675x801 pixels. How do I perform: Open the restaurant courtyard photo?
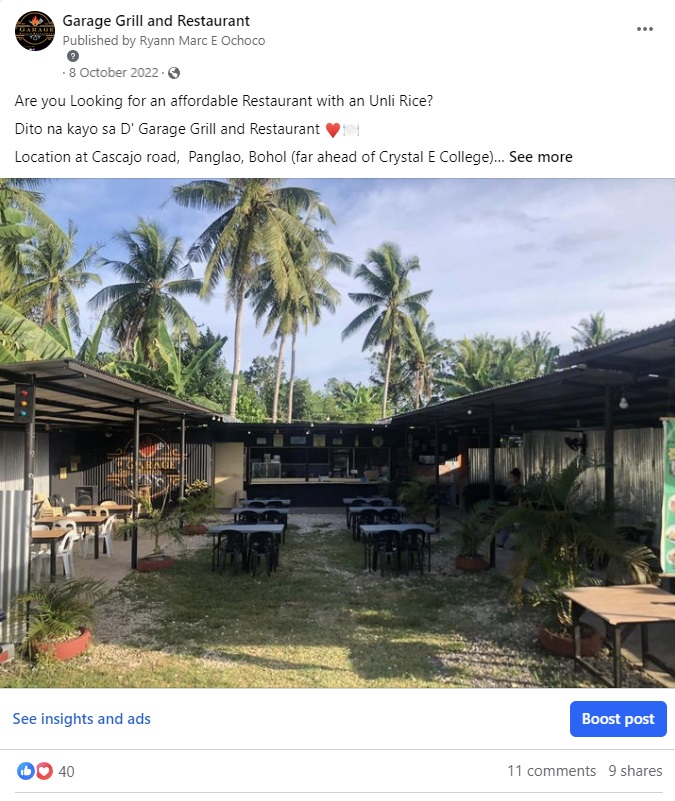pyautogui.click(x=337, y=432)
